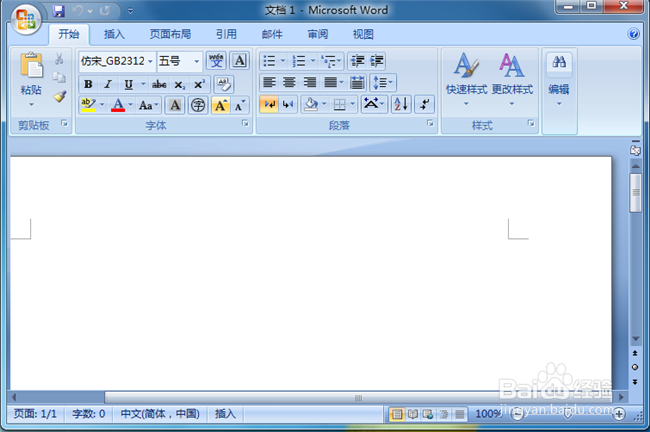The height and width of the screenshot is (432, 650).
Task: Toggle character shading A
Action: point(175,105)
